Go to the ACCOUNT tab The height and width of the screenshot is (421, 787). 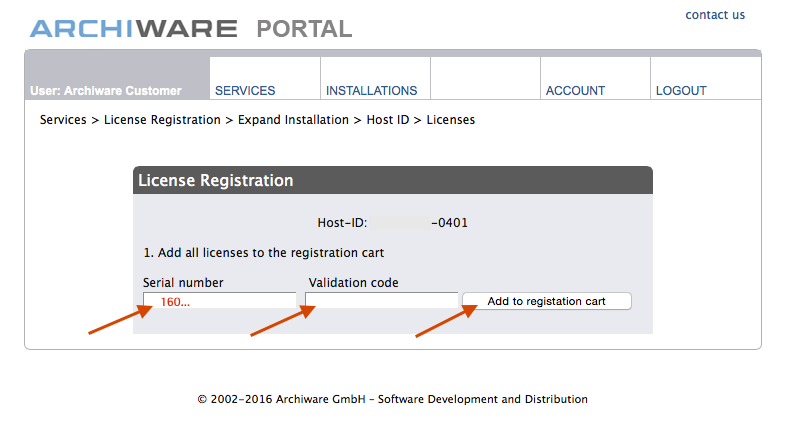(575, 91)
